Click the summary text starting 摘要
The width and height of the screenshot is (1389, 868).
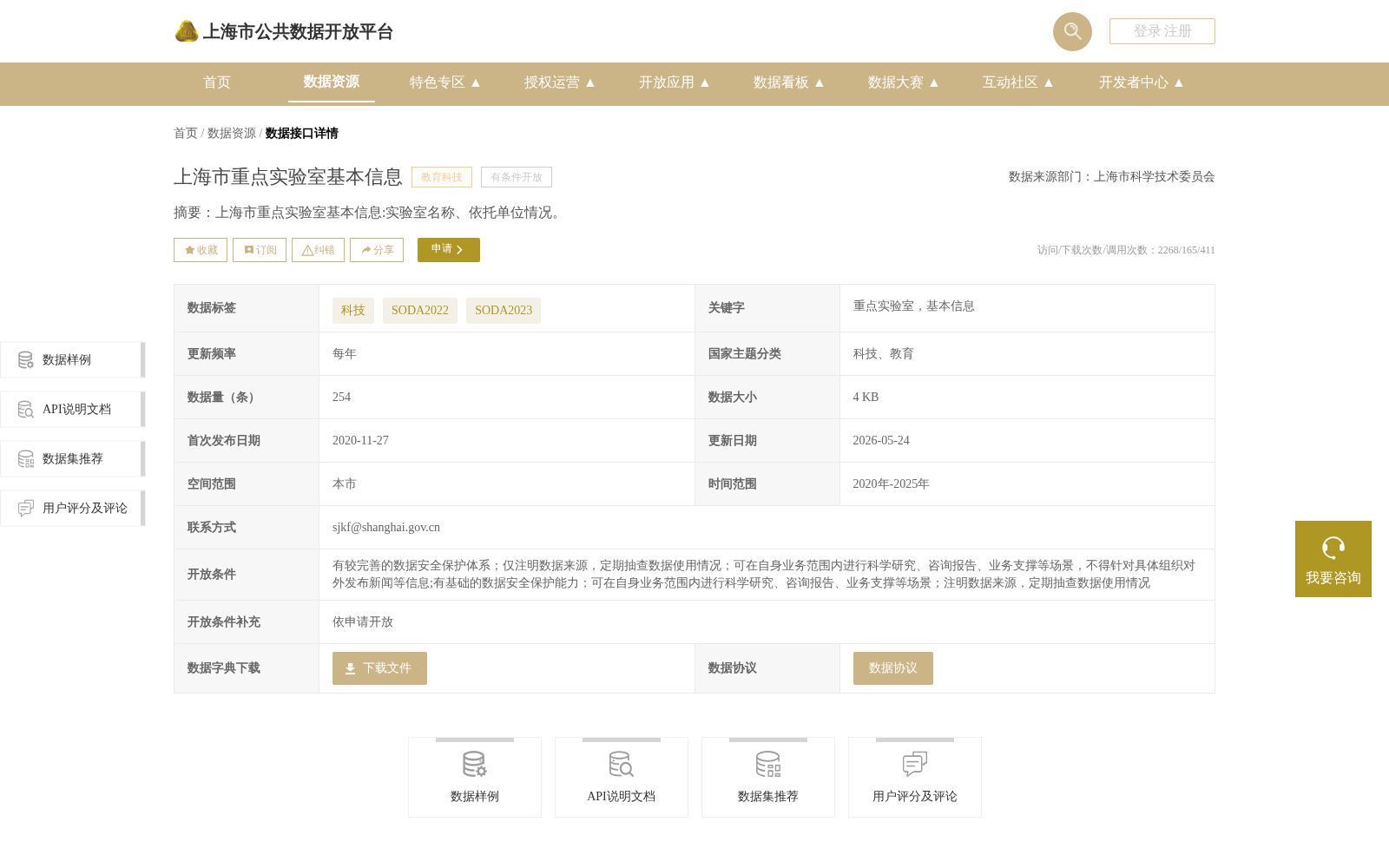coord(370,213)
